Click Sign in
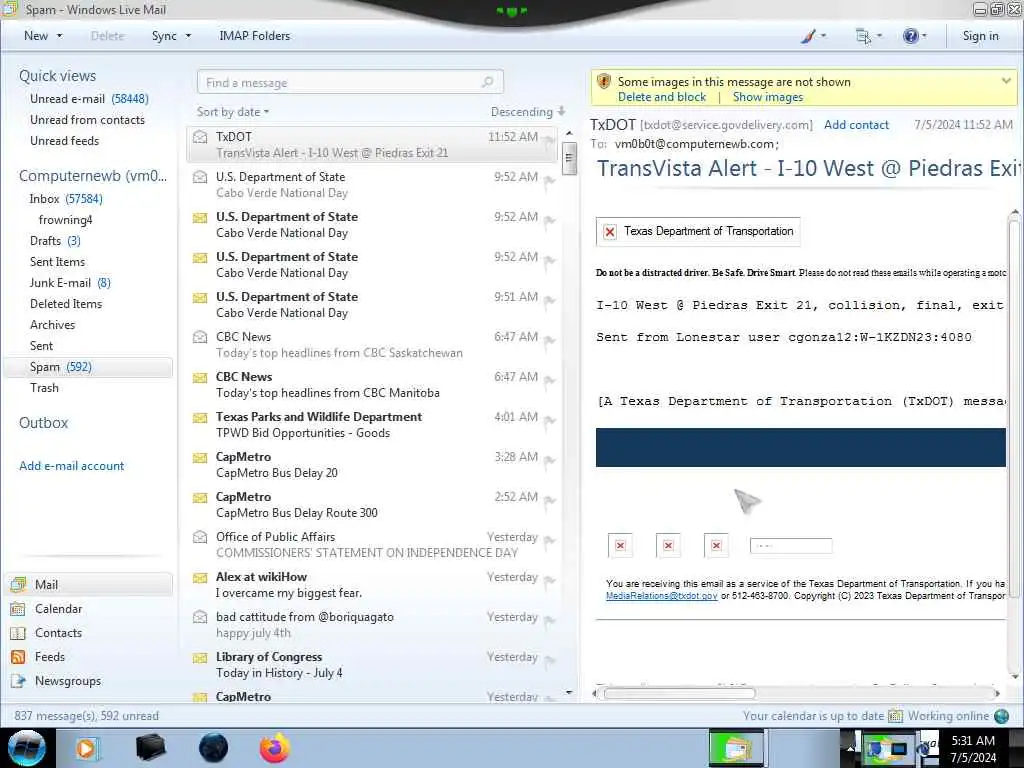The height and width of the screenshot is (768, 1024). click(x=980, y=36)
